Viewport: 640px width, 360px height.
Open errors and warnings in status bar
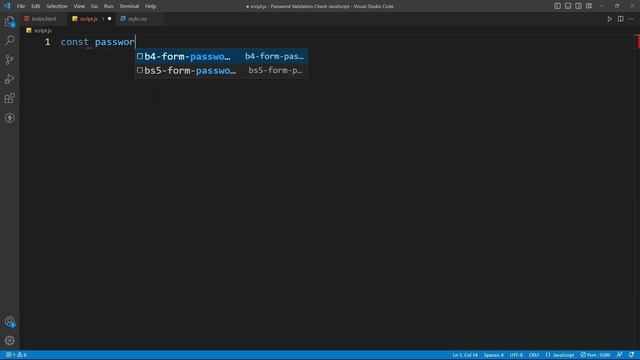[16, 355]
